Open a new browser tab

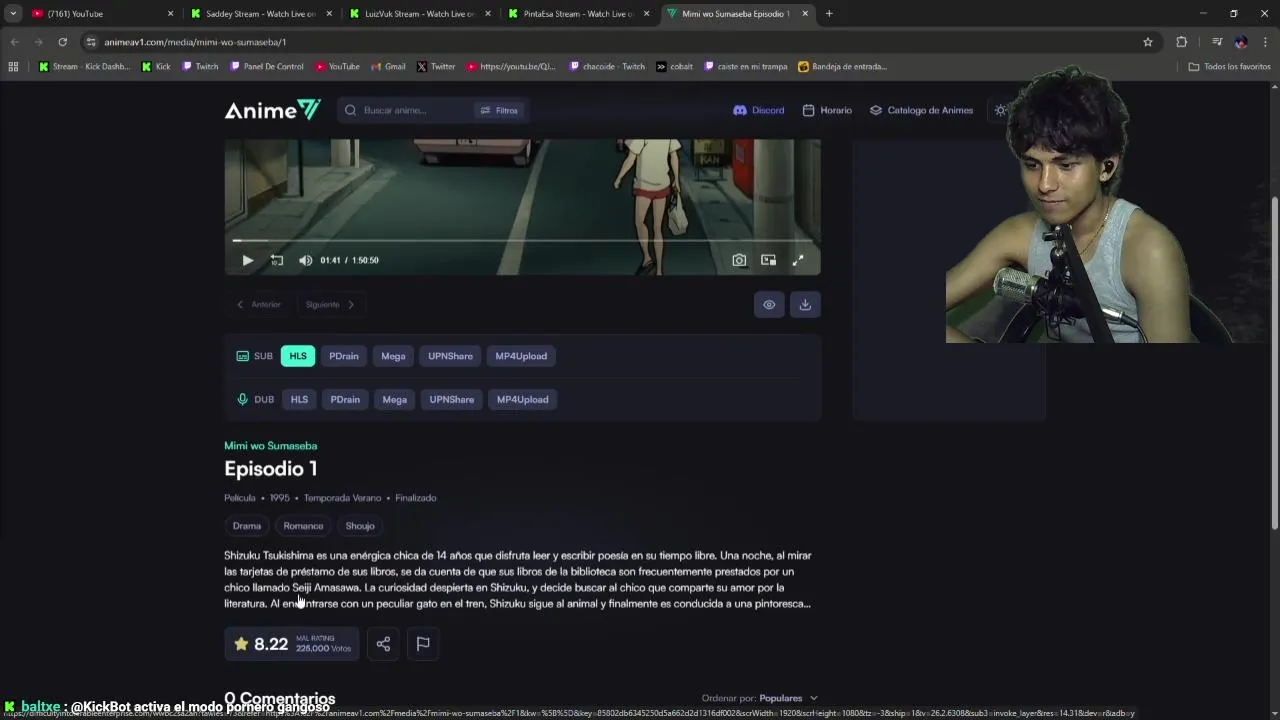tap(829, 14)
